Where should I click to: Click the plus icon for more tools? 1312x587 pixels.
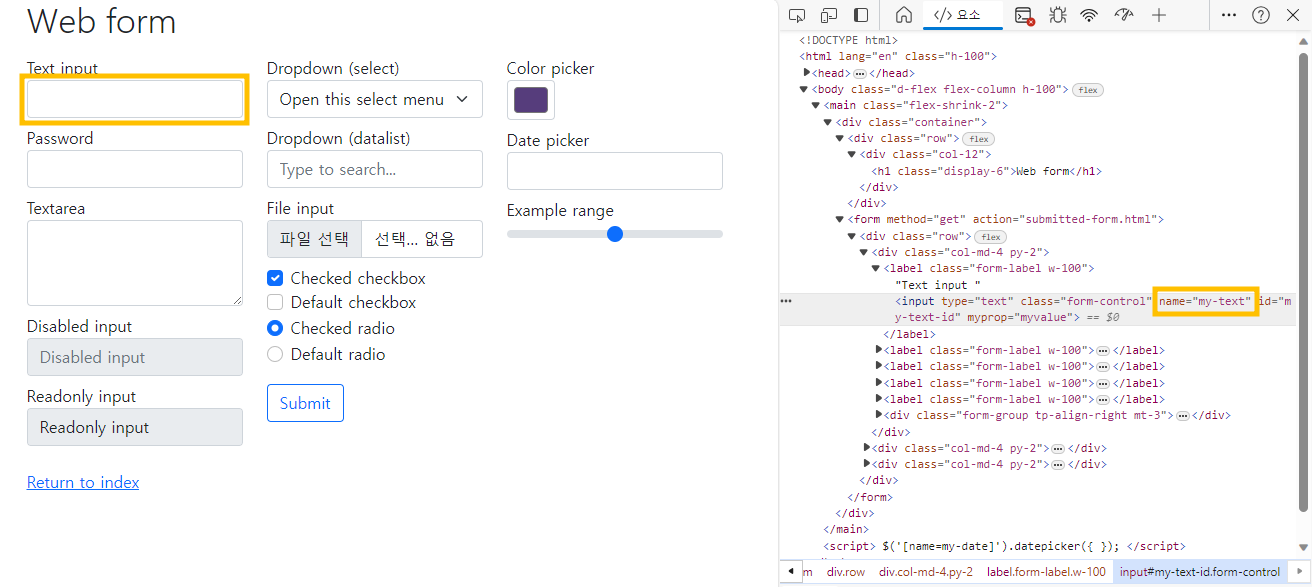coord(1159,15)
